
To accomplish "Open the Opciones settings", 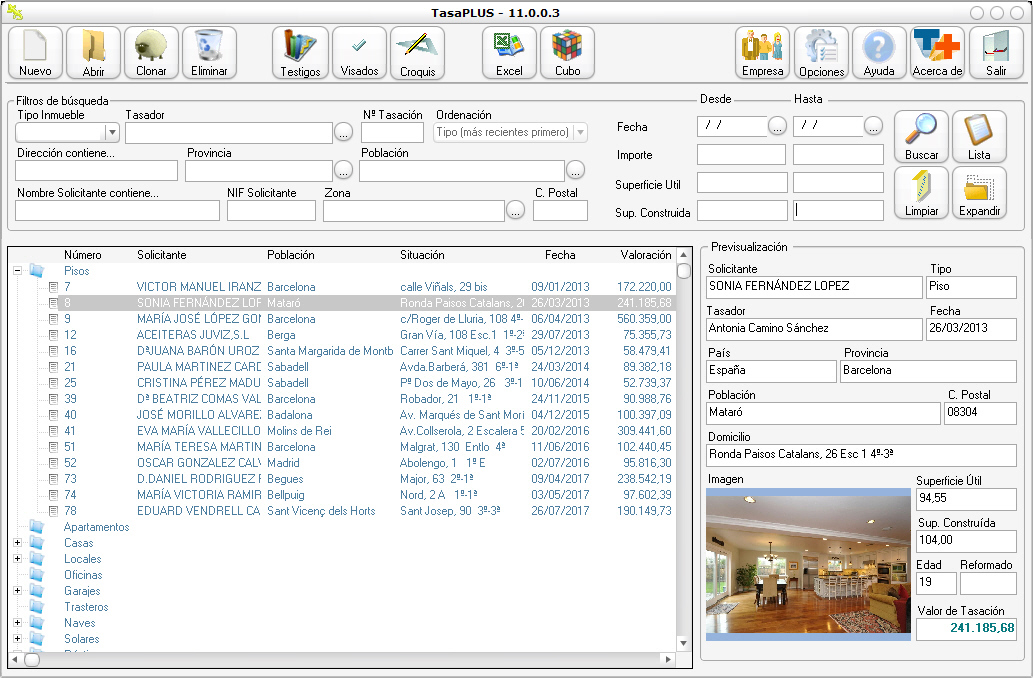I will click(821, 52).
